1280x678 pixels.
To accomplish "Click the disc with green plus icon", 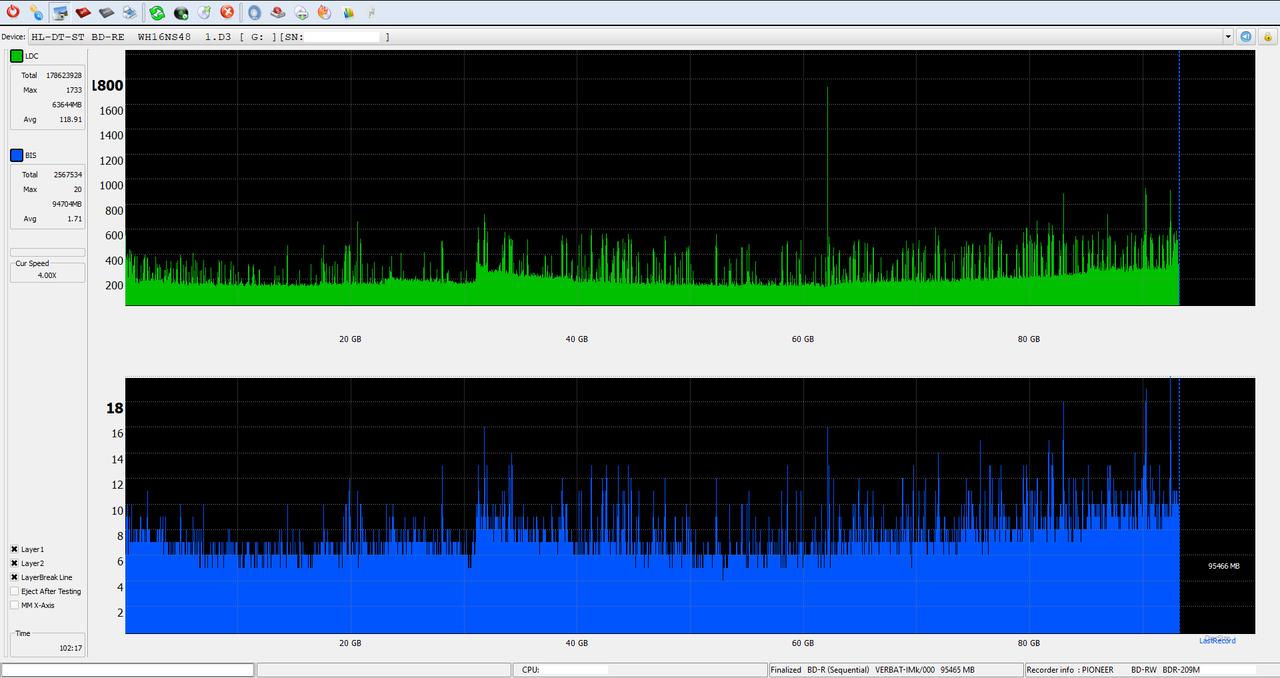I will click(301, 12).
